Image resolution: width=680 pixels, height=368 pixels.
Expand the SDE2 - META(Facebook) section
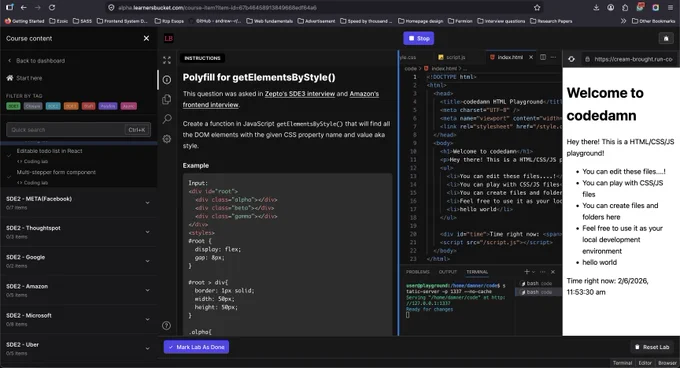pos(78,202)
